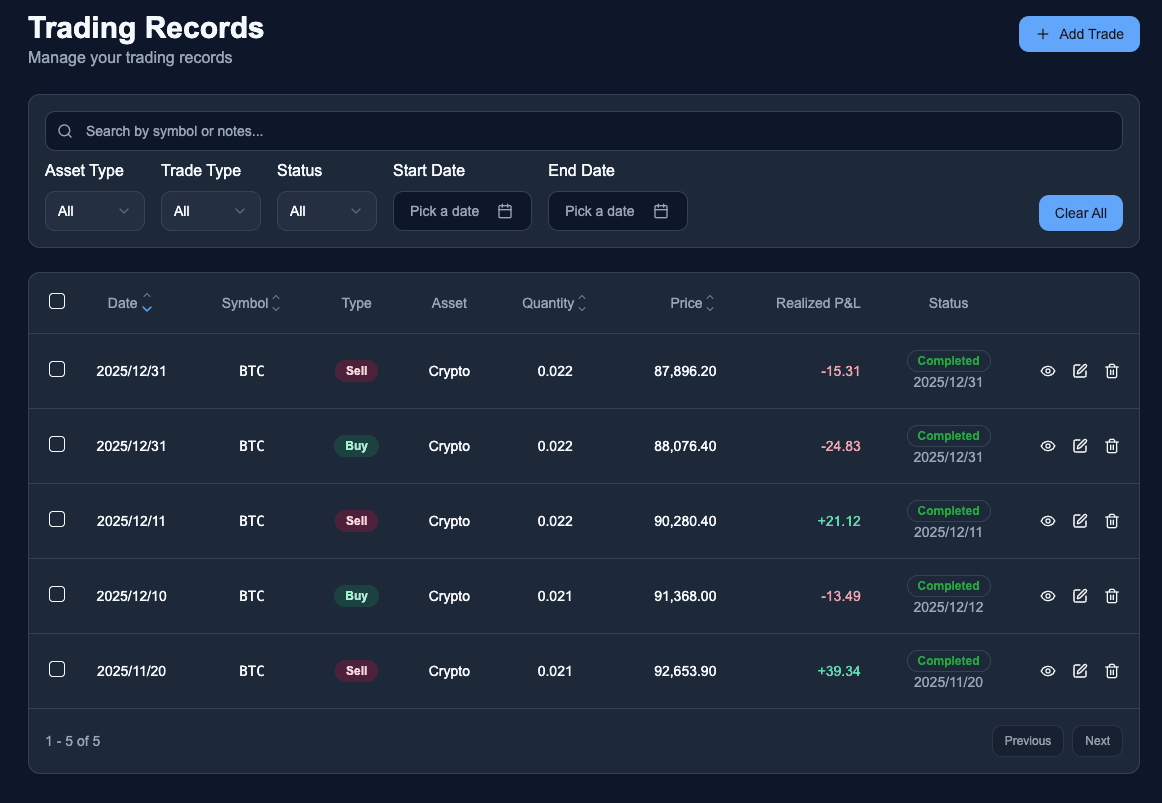1162x803 pixels.
Task: Clear all filters using Clear All
Action: [1080, 212]
